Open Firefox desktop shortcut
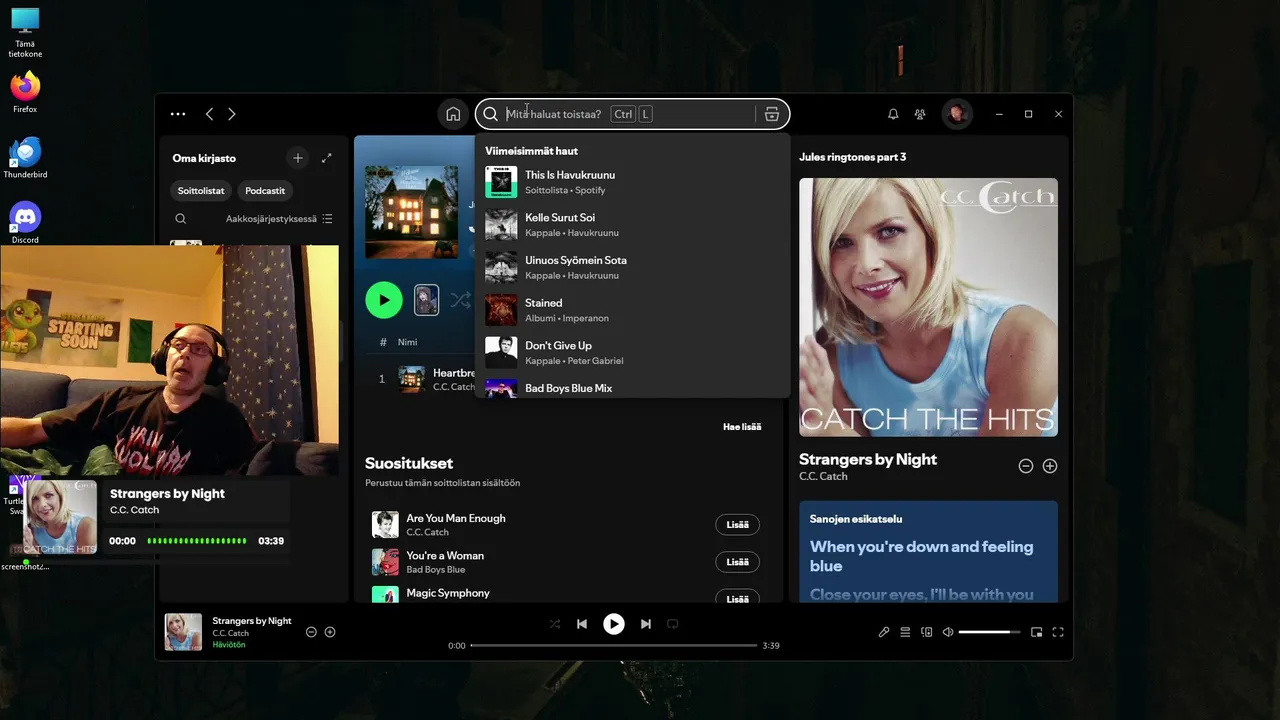The height and width of the screenshot is (720, 1280). (25, 92)
